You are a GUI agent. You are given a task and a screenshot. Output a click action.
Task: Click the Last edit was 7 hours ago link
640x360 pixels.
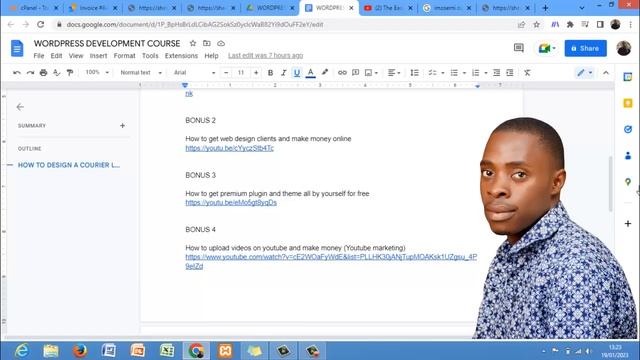coord(266,56)
